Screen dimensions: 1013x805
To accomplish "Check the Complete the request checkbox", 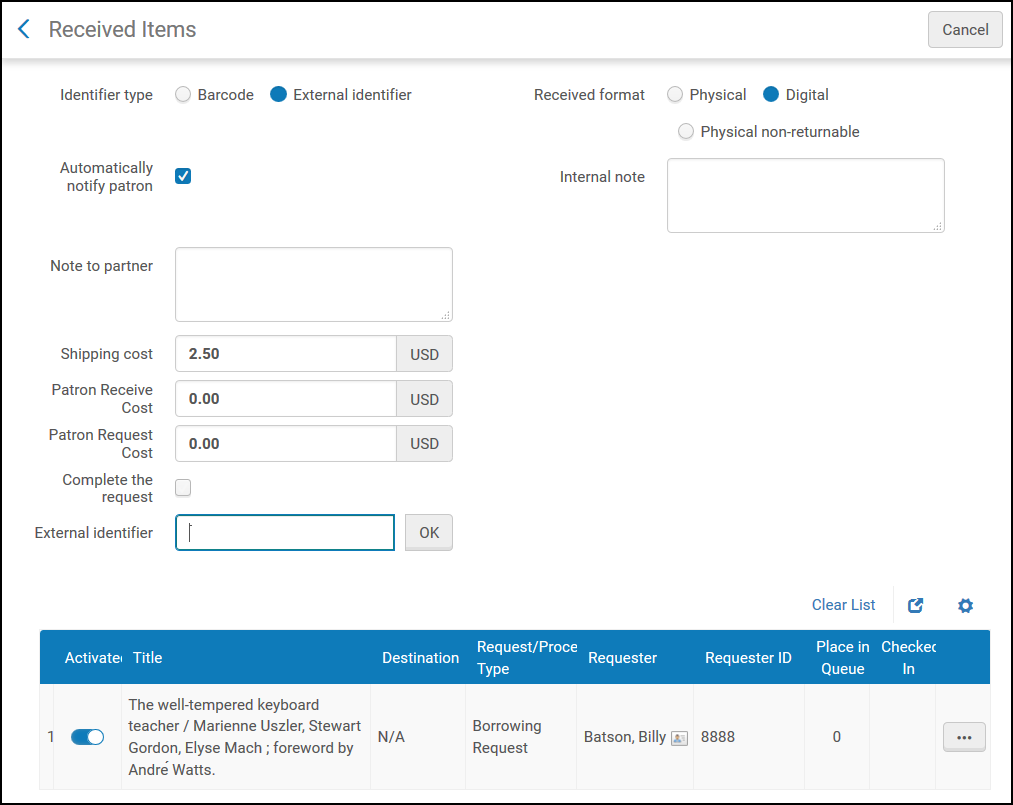I will pos(183,487).
